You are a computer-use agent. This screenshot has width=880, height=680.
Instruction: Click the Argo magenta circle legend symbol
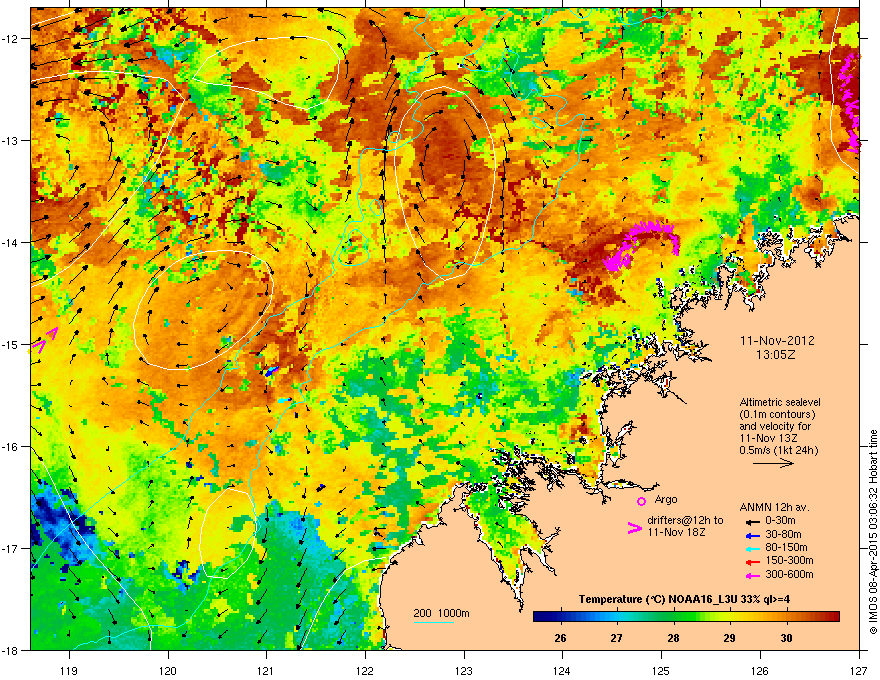point(641,501)
